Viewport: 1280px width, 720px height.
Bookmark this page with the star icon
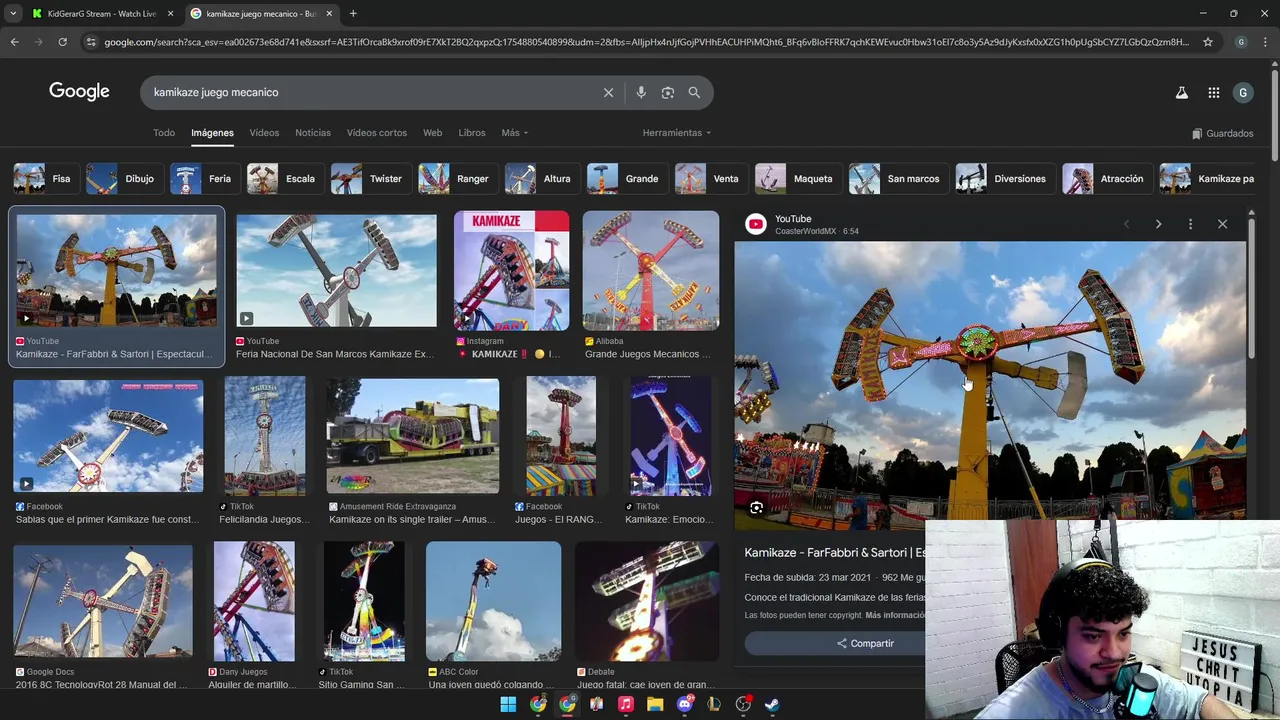click(x=1208, y=42)
